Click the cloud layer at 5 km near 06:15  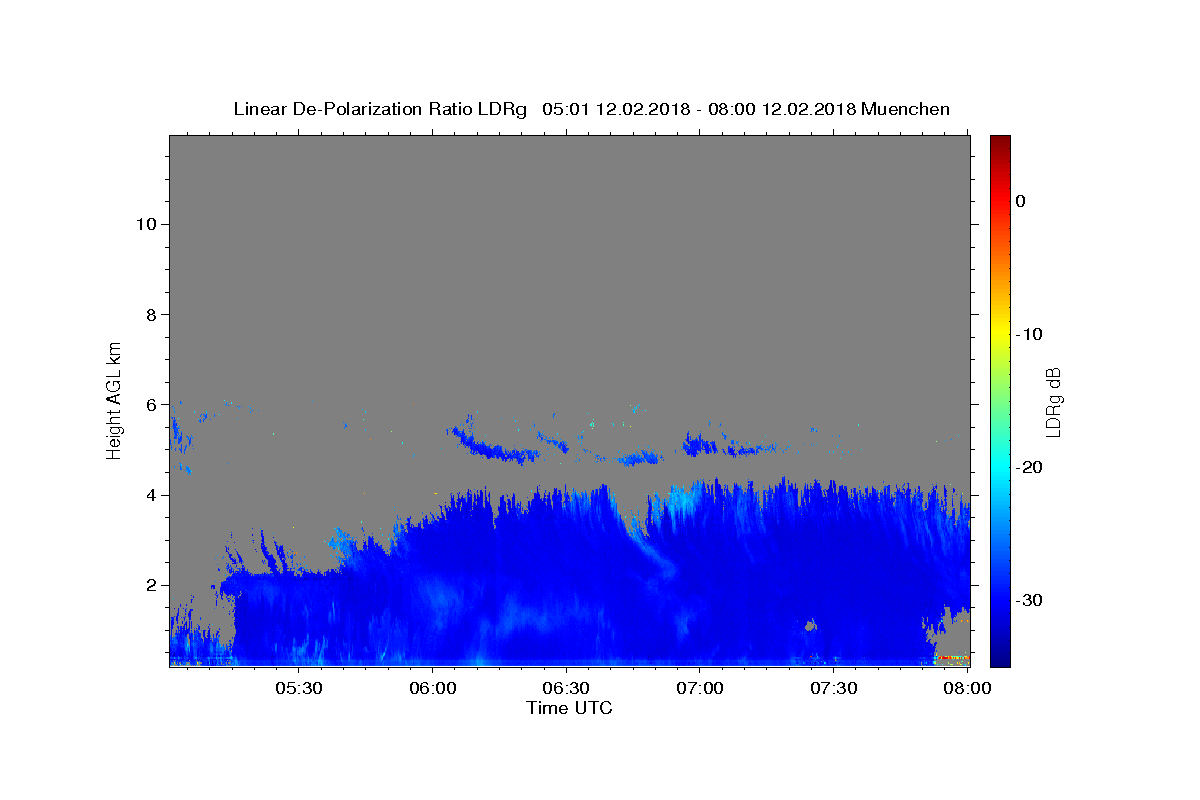495,448
